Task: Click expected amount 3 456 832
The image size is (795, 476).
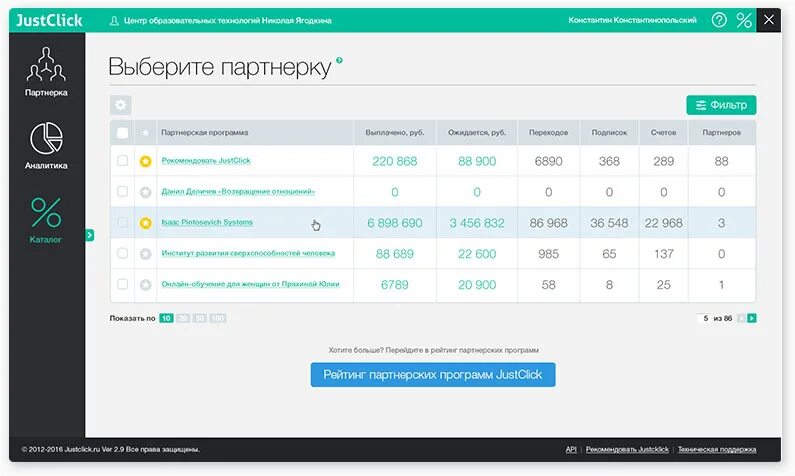Action: (x=477, y=223)
